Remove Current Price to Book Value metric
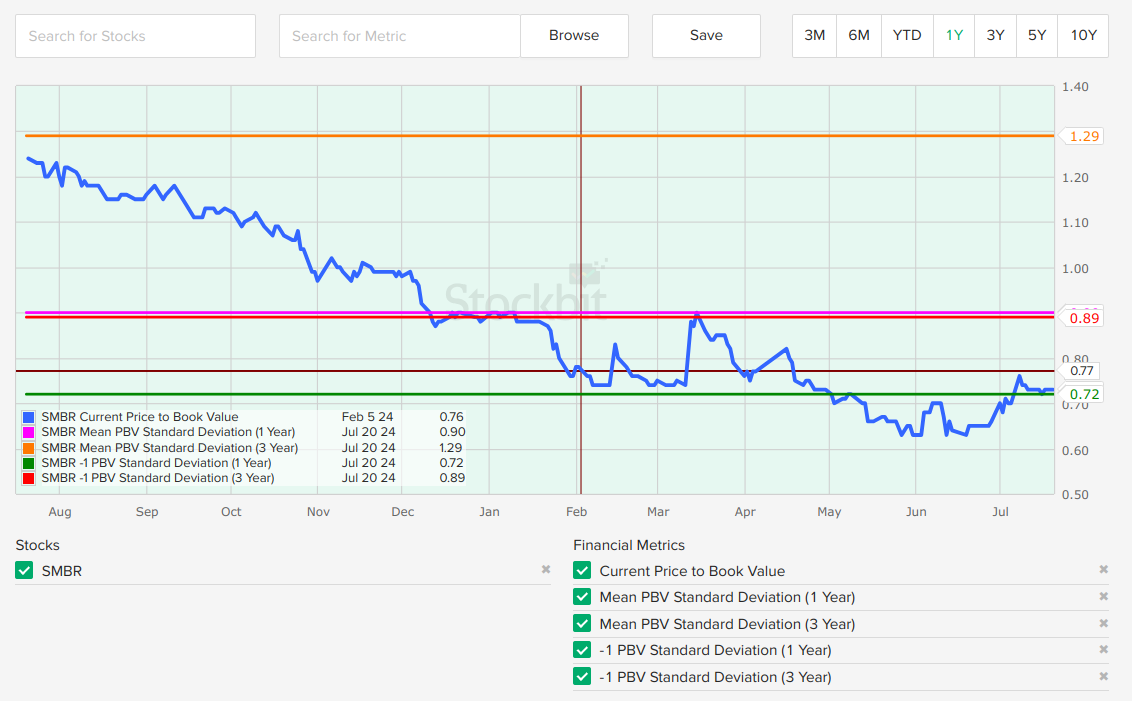This screenshot has height=701, width=1132. point(1104,570)
